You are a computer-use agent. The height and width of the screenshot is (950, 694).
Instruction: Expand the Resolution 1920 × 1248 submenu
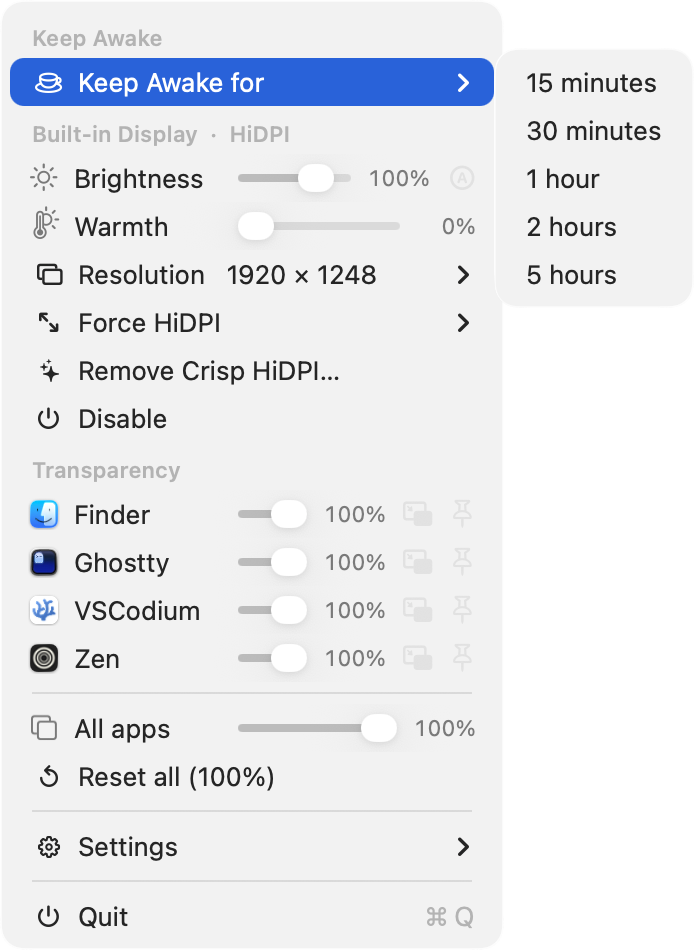pos(252,275)
